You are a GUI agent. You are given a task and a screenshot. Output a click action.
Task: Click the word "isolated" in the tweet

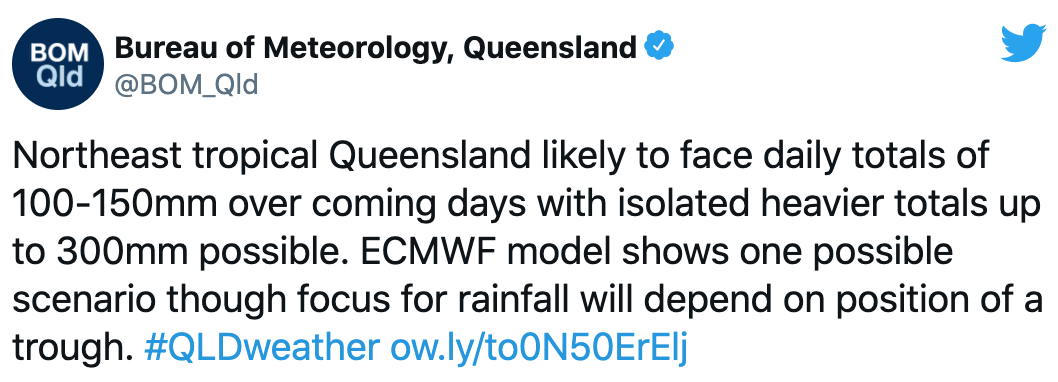tap(675, 203)
